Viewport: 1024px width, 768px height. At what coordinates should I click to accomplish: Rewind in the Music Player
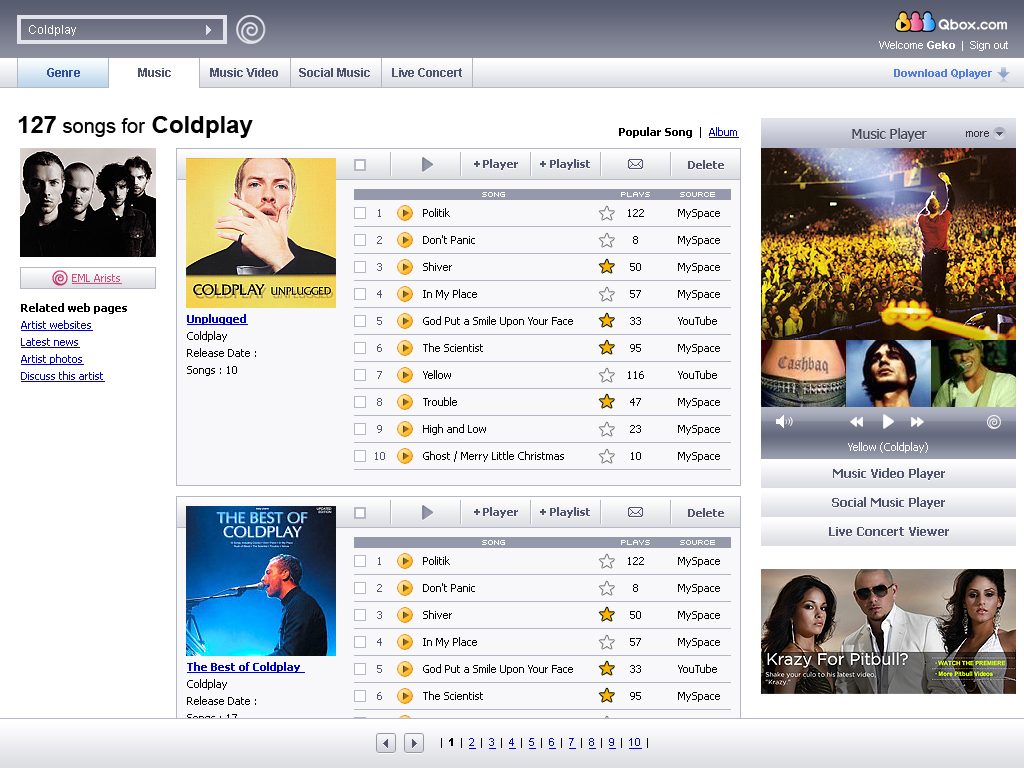857,422
